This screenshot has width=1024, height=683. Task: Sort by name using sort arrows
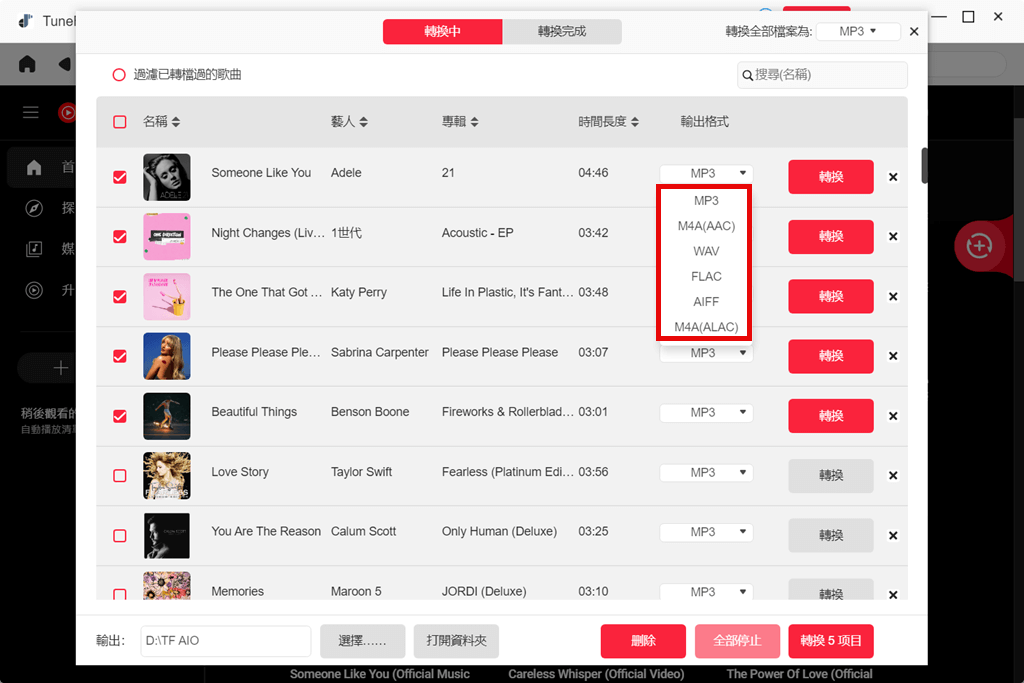pyautogui.click(x=176, y=121)
